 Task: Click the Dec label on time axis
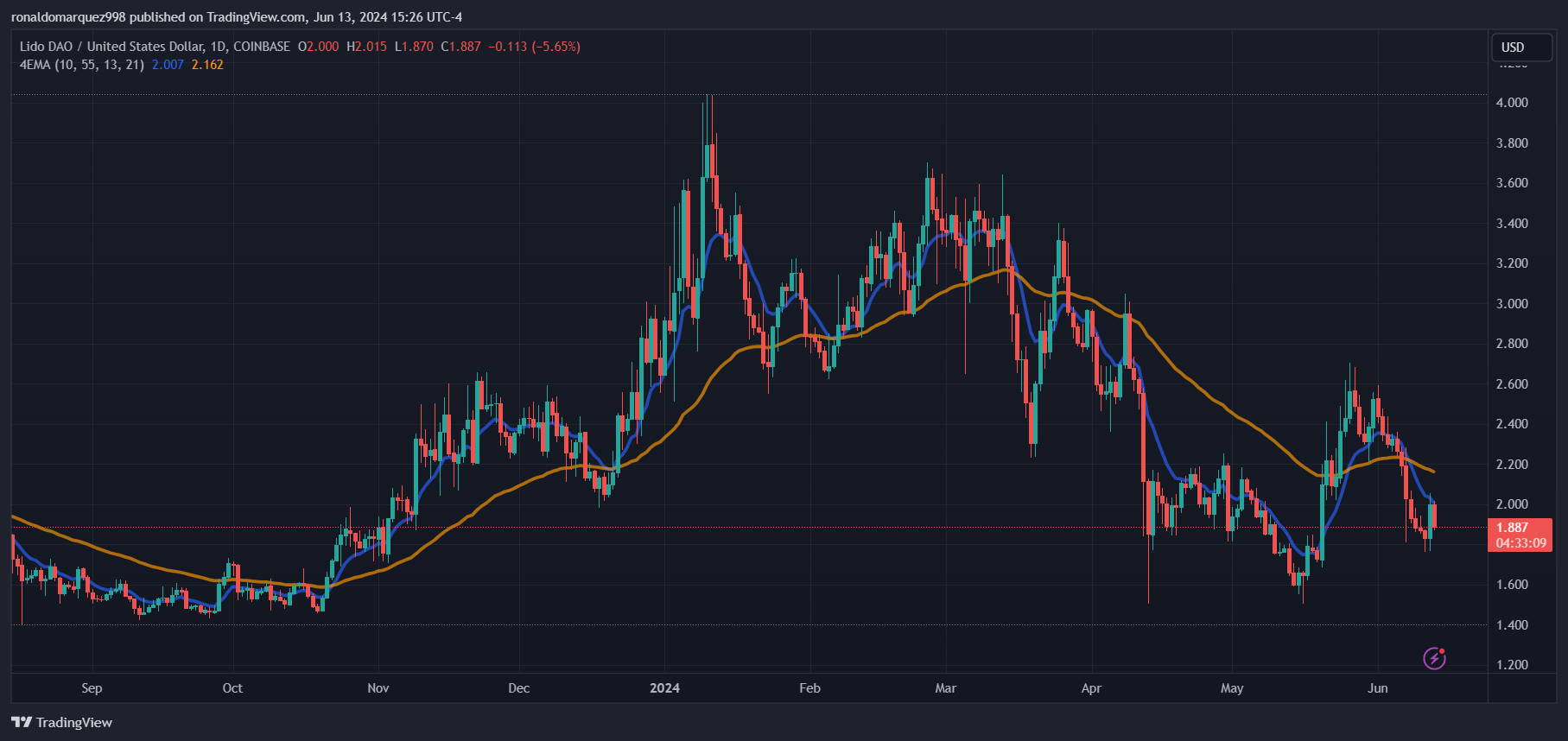pos(519,688)
